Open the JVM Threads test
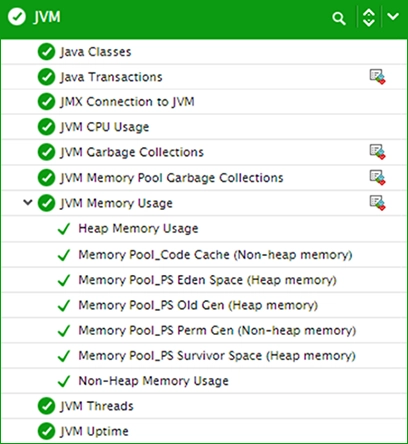This screenshot has height=444, width=408. tap(96, 406)
